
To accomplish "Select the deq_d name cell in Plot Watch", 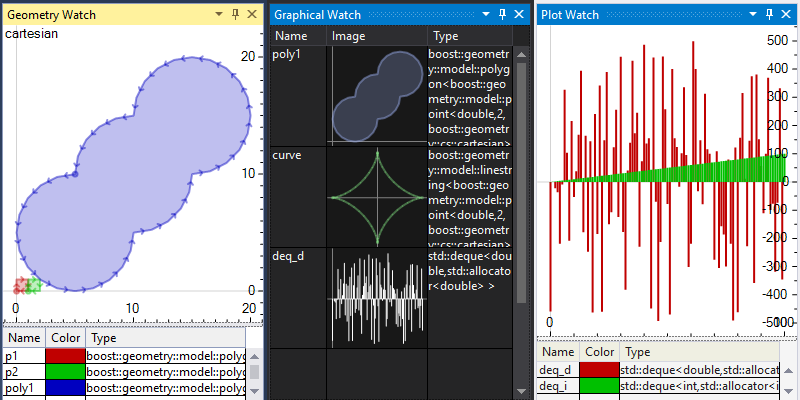I will (558, 369).
